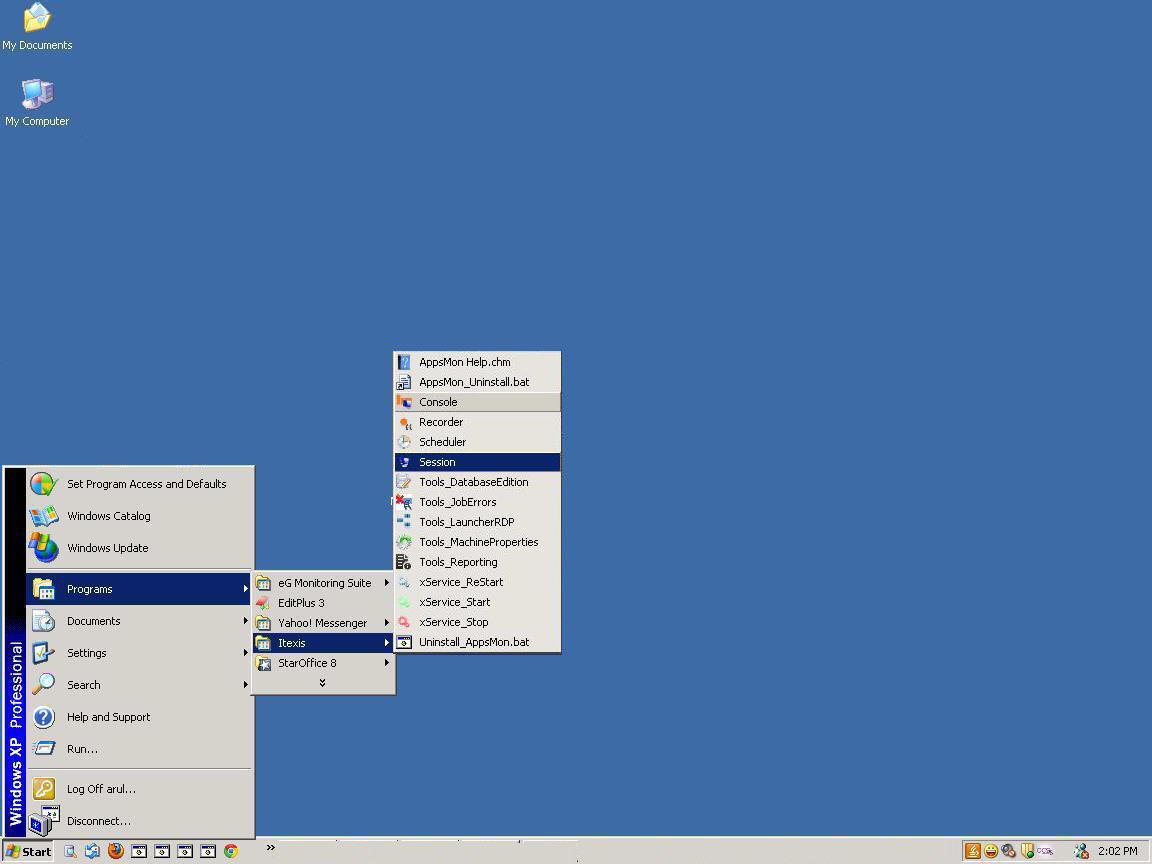
Task: Open the eG Monitoring Suite folder
Action: tap(323, 583)
